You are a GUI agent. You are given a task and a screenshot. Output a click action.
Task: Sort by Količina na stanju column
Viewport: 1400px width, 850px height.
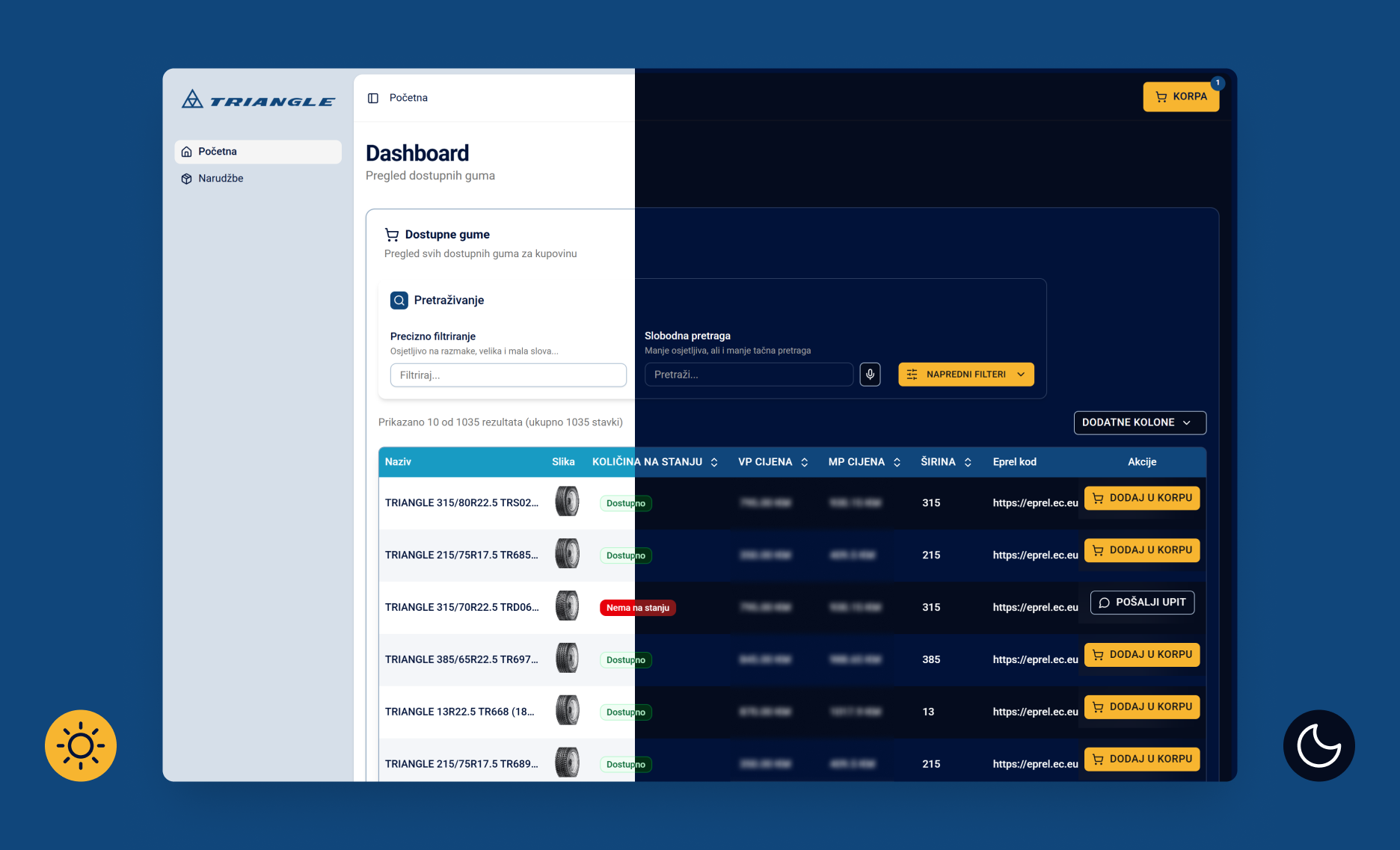[655, 462]
